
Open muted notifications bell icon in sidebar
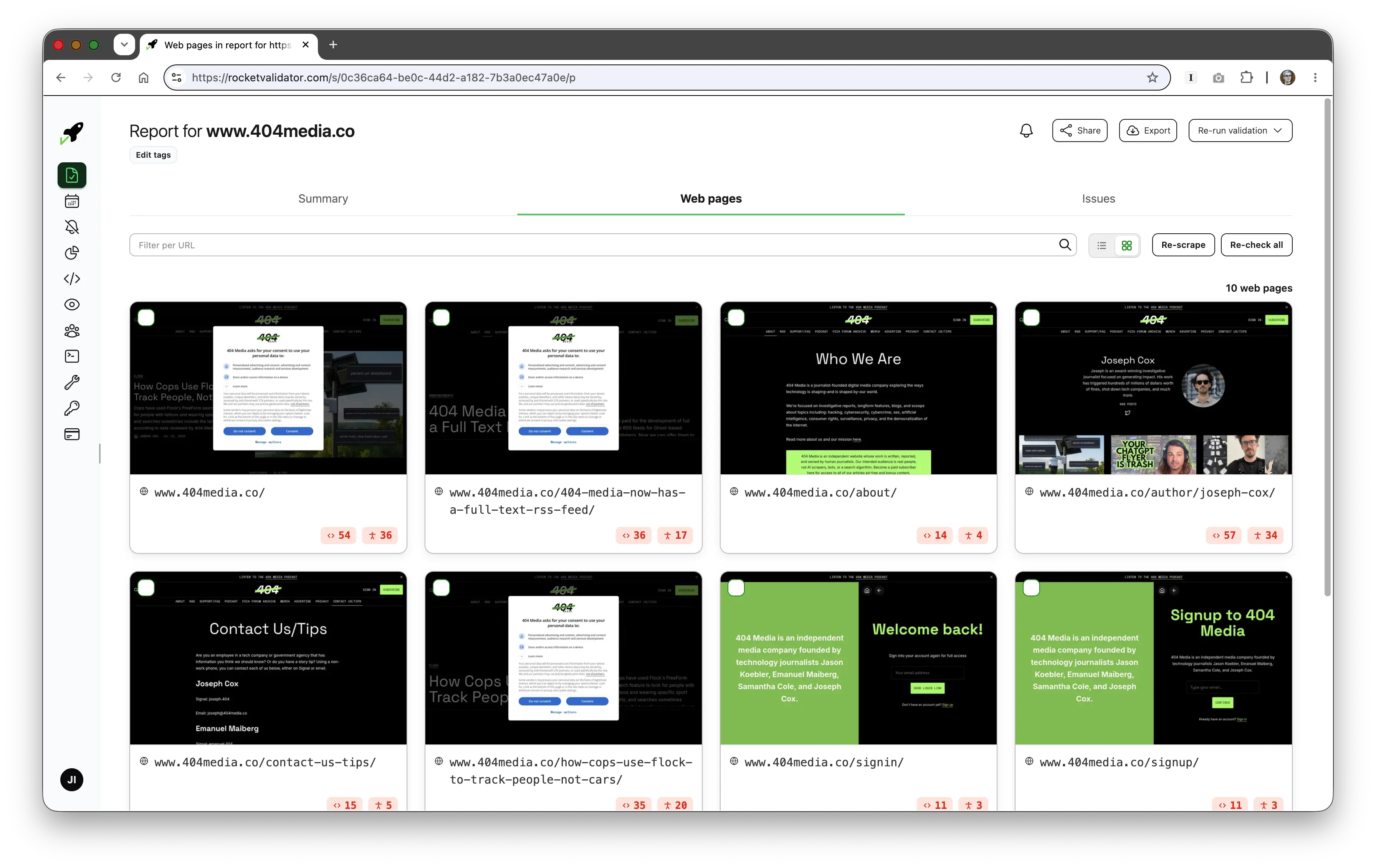(x=72, y=227)
